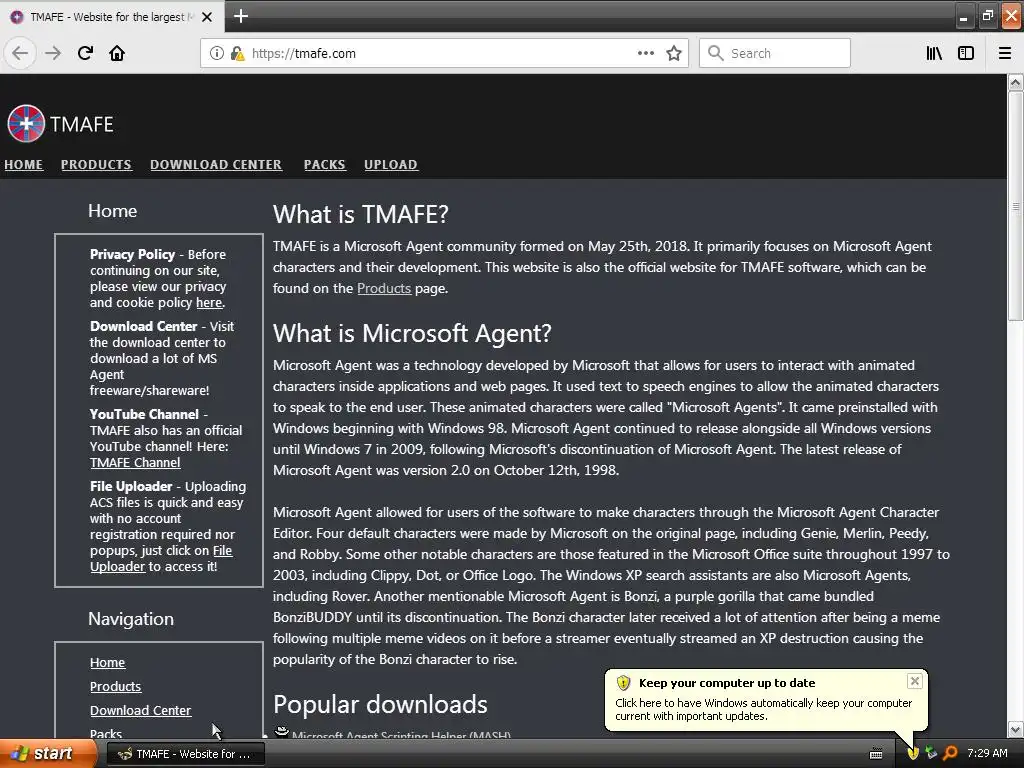The width and height of the screenshot is (1024, 768).
Task: Focus the URL address bar
Action: (x=444, y=53)
